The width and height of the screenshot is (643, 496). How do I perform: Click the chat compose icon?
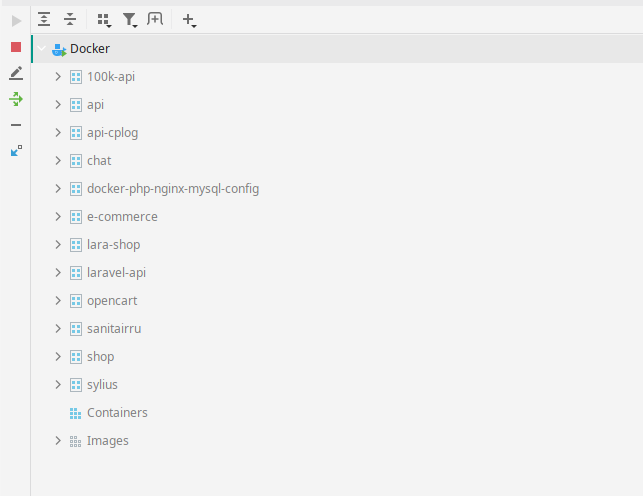point(76,161)
